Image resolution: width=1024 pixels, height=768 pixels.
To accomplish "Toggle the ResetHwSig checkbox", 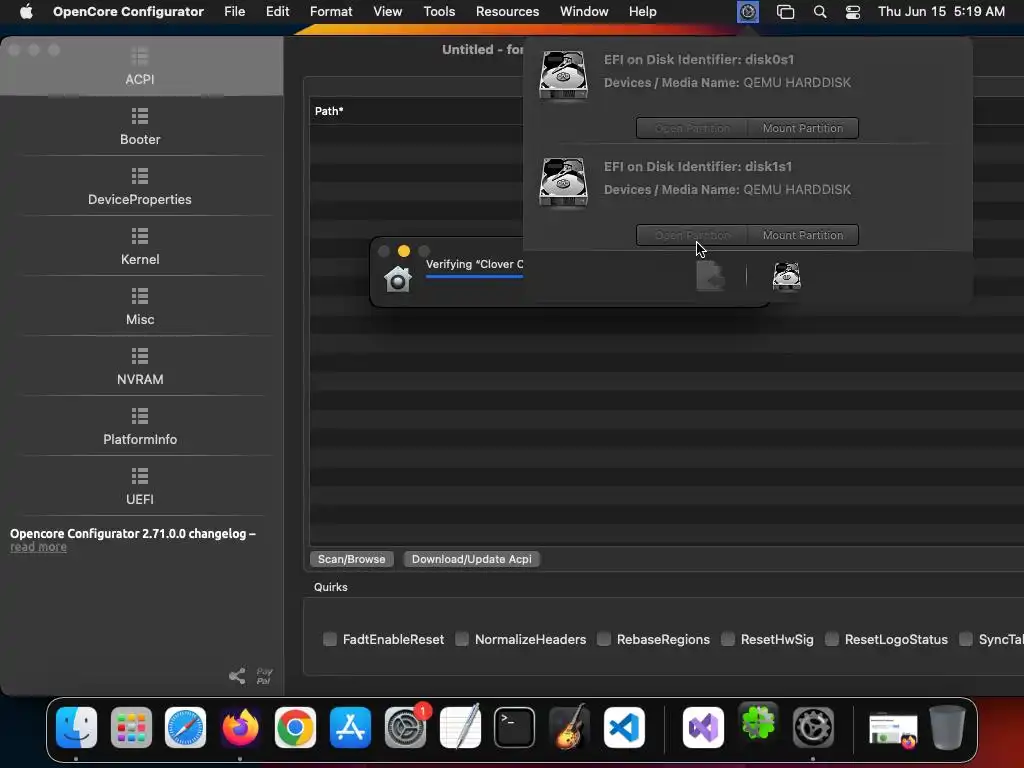I will (x=728, y=639).
